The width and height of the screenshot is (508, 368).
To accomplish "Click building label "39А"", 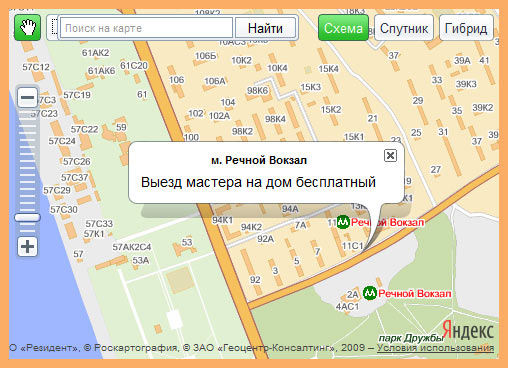I will coord(462,61).
